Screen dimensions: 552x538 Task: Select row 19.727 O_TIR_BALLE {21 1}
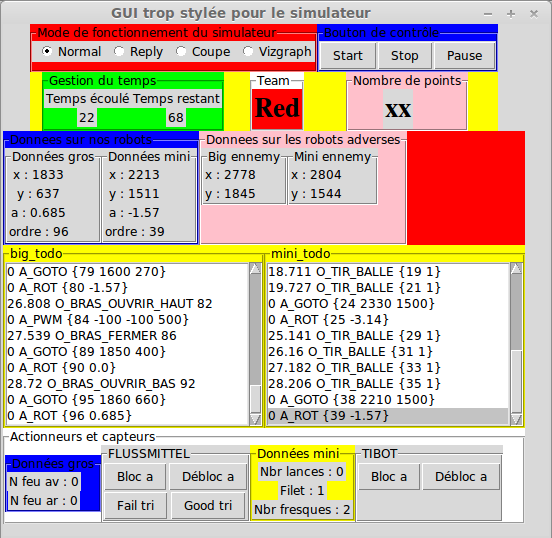coord(388,288)
